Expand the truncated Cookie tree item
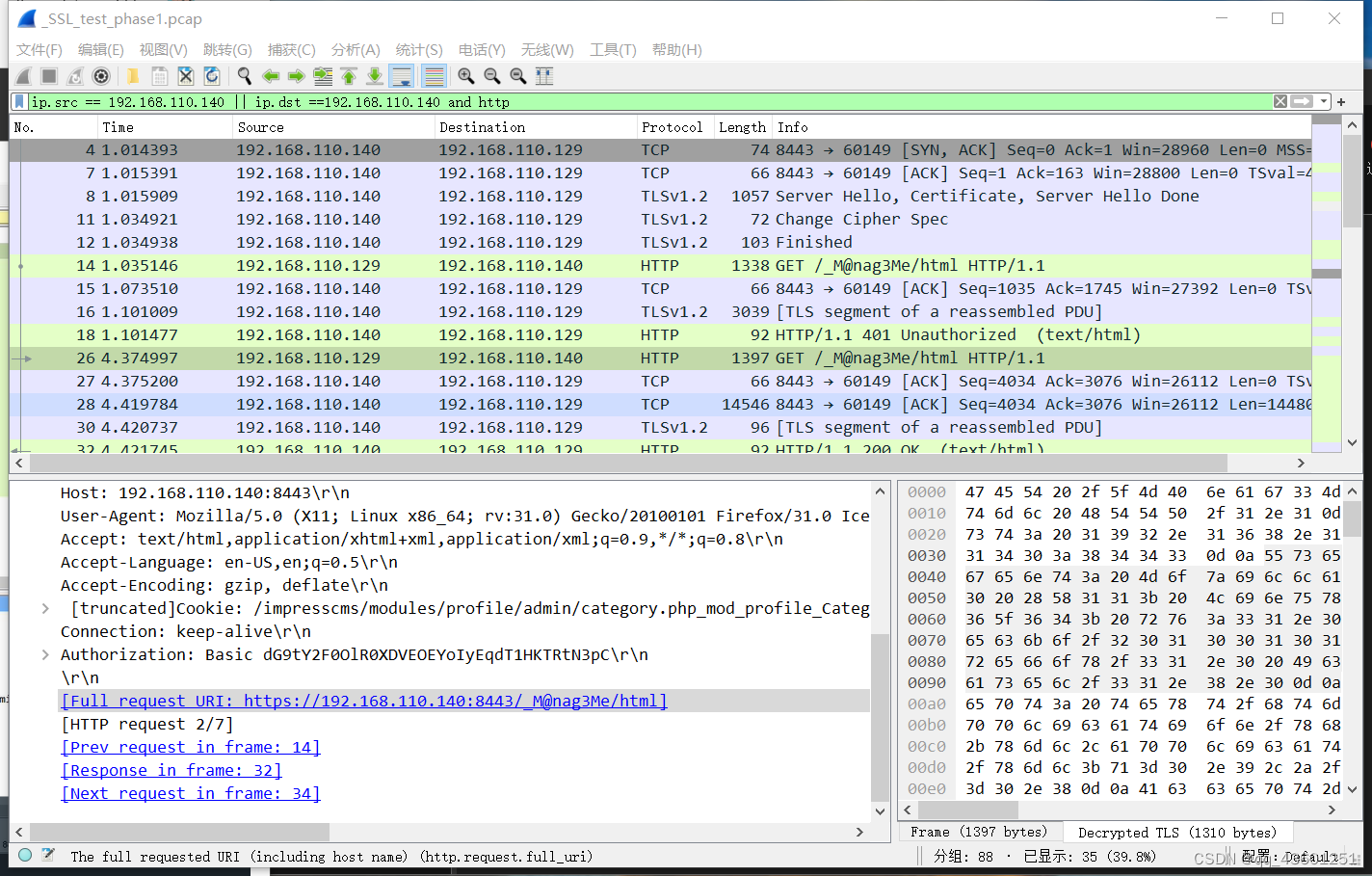The height and width of the screenshot is (876, 1372). (x=45, y=608)
